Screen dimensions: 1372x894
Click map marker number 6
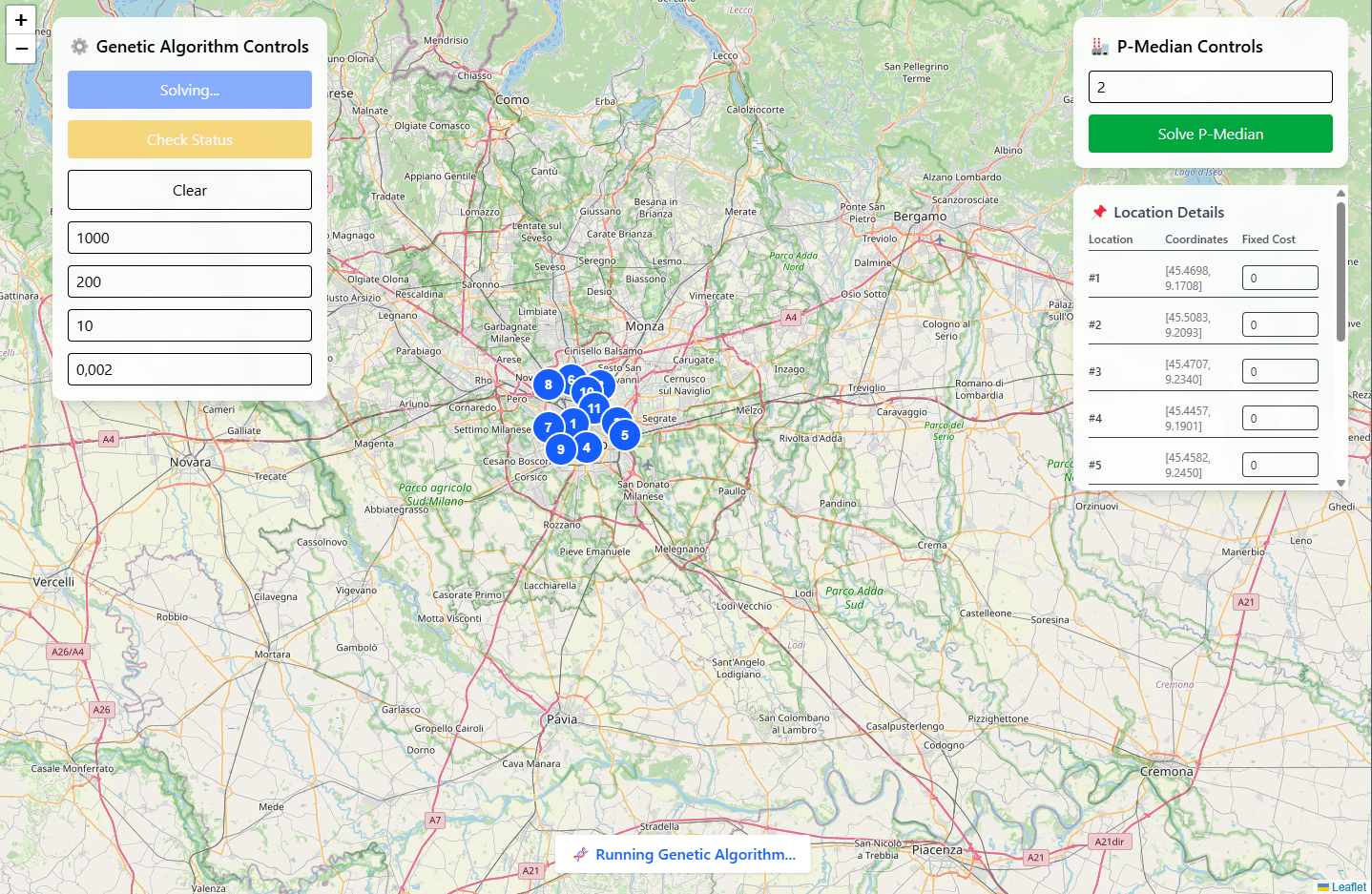pos(571,379)
